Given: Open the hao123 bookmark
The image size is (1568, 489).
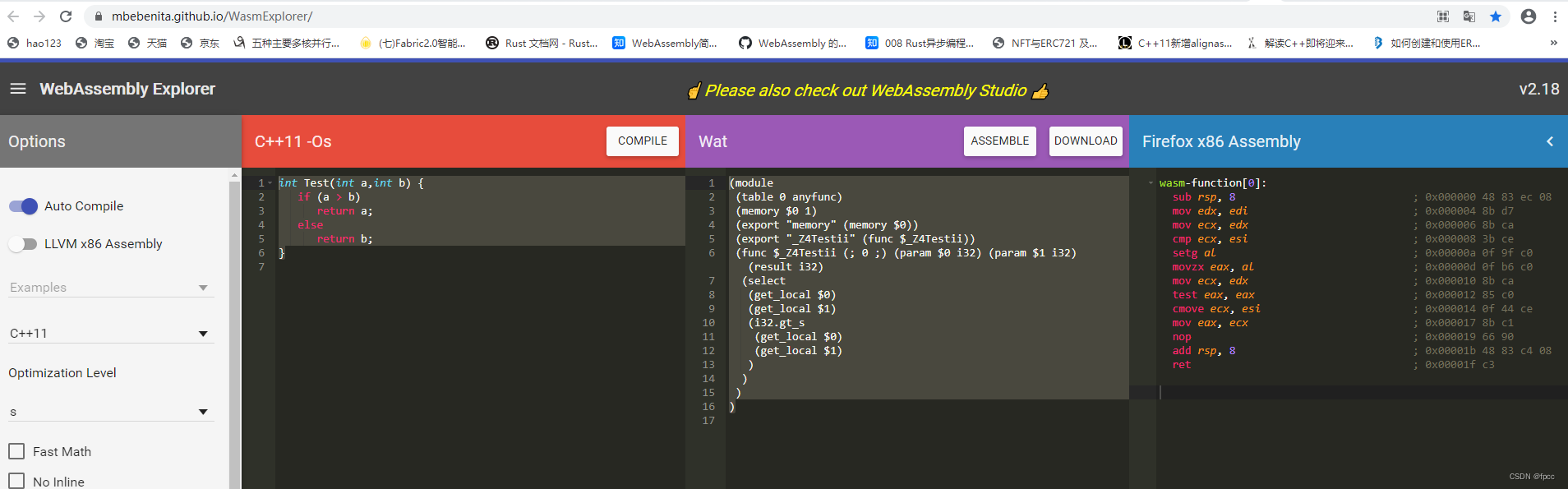Looking at the screenshot, I should 35,43.
